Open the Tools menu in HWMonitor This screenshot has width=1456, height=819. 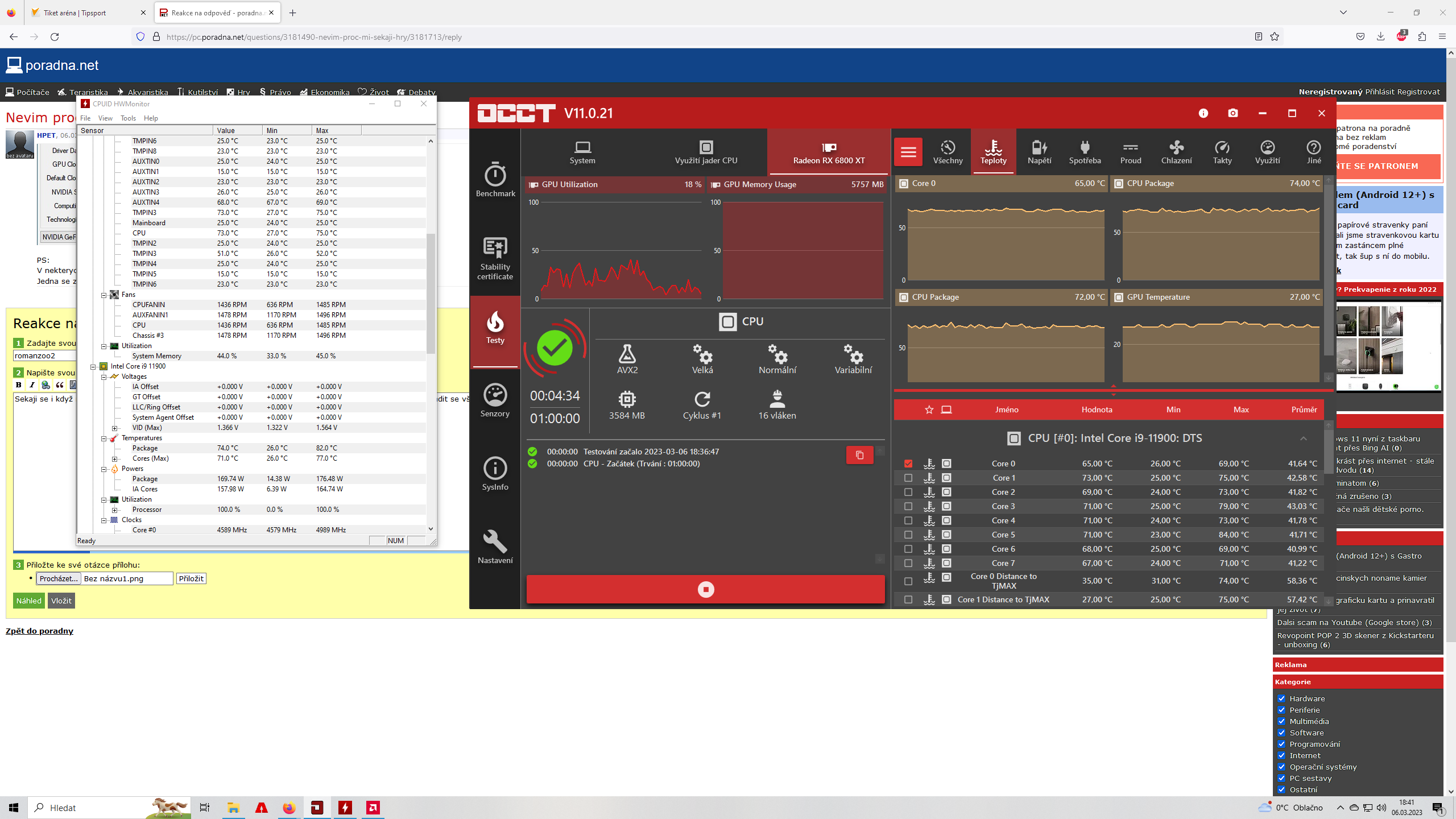(x=128, y=118)
